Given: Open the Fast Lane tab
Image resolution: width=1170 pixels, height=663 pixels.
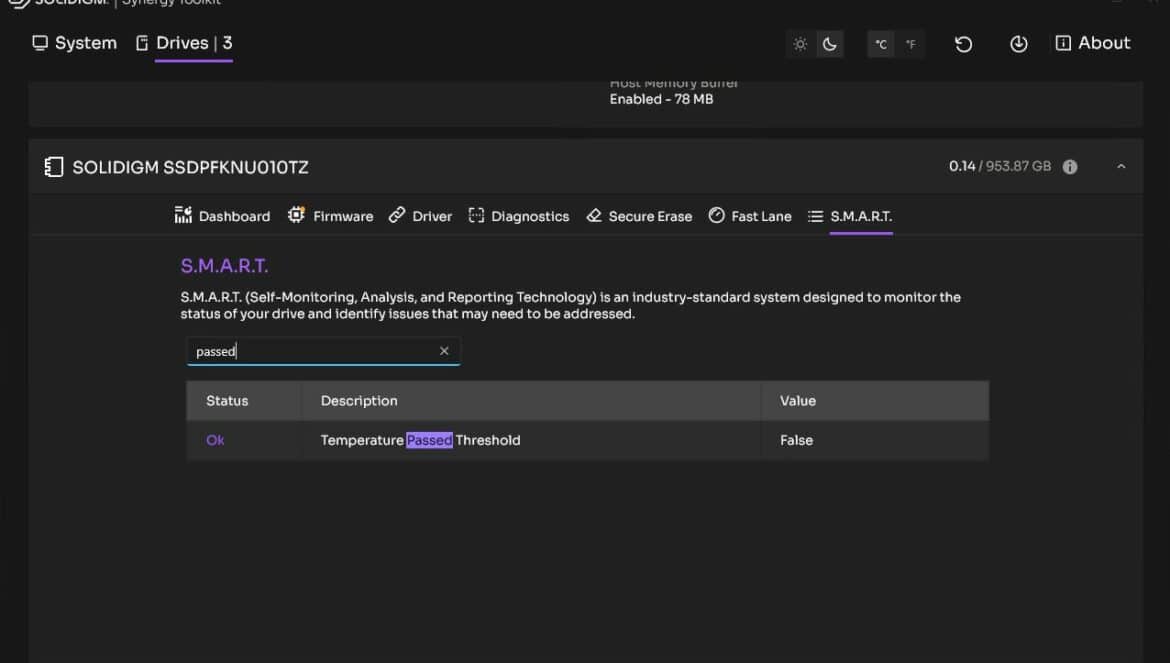Looking at the screenshot, I should pos(750,216).
